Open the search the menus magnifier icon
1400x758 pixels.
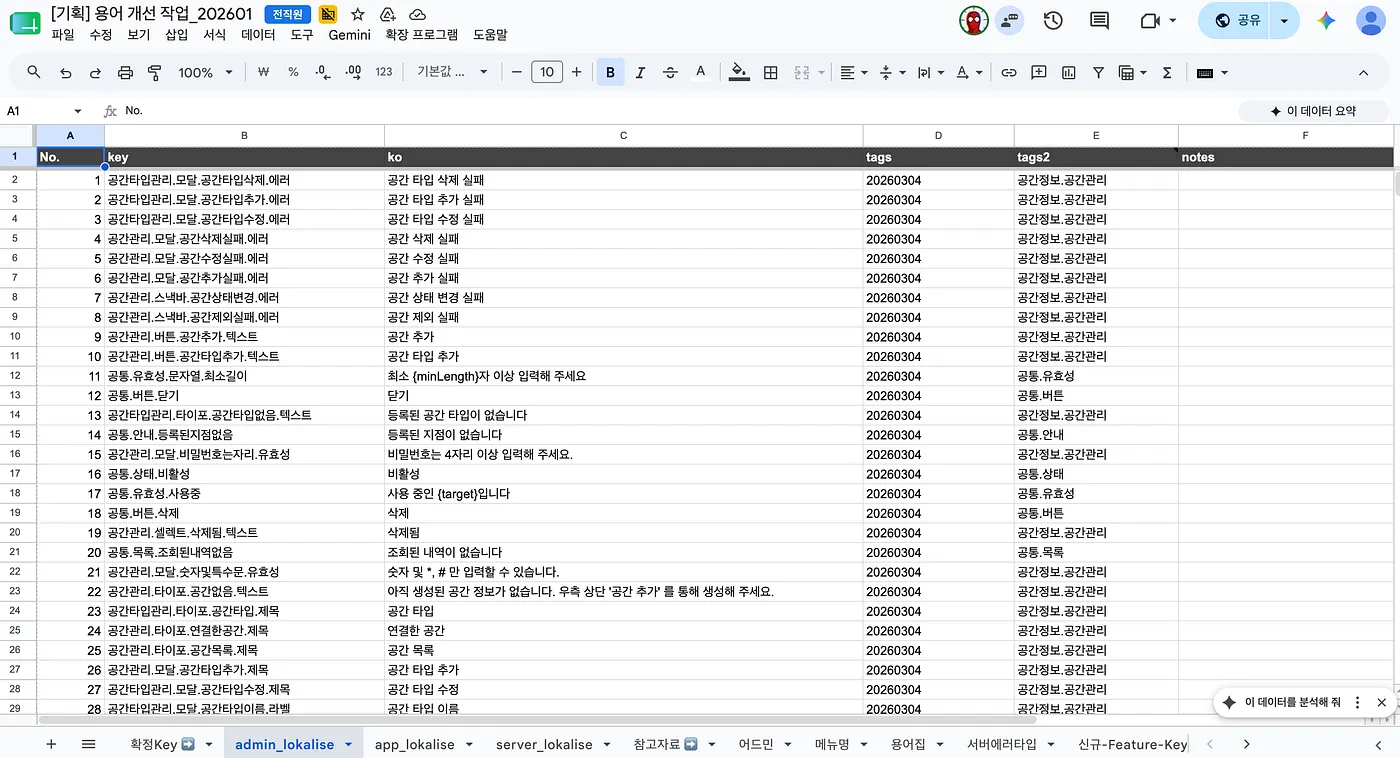[34, 72]
